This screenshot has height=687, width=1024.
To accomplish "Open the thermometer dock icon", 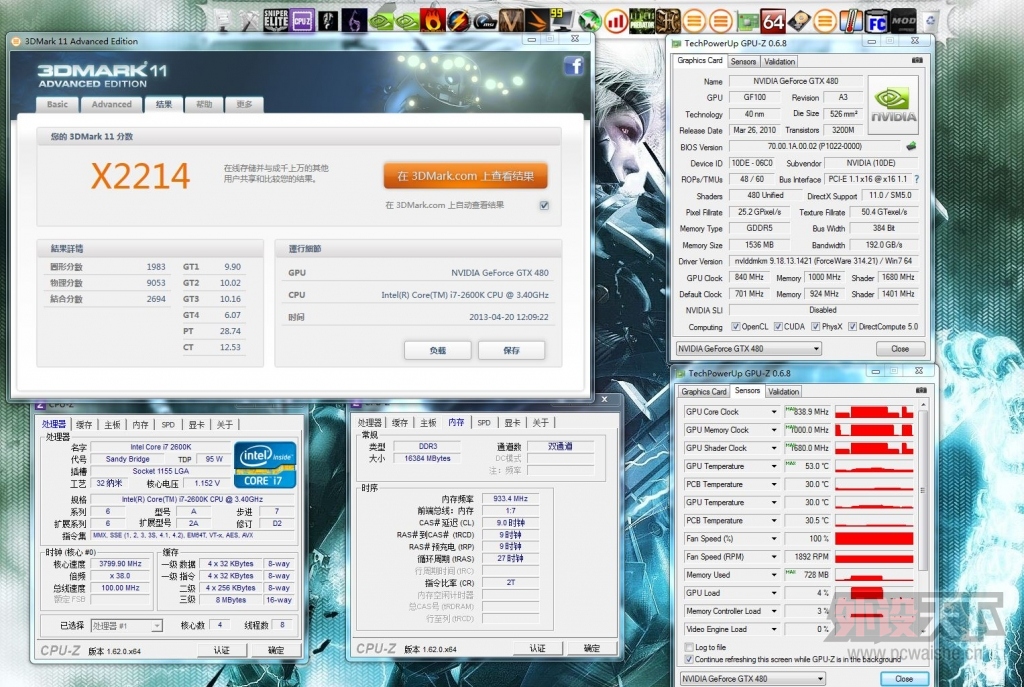I will [x=851, y=22].
